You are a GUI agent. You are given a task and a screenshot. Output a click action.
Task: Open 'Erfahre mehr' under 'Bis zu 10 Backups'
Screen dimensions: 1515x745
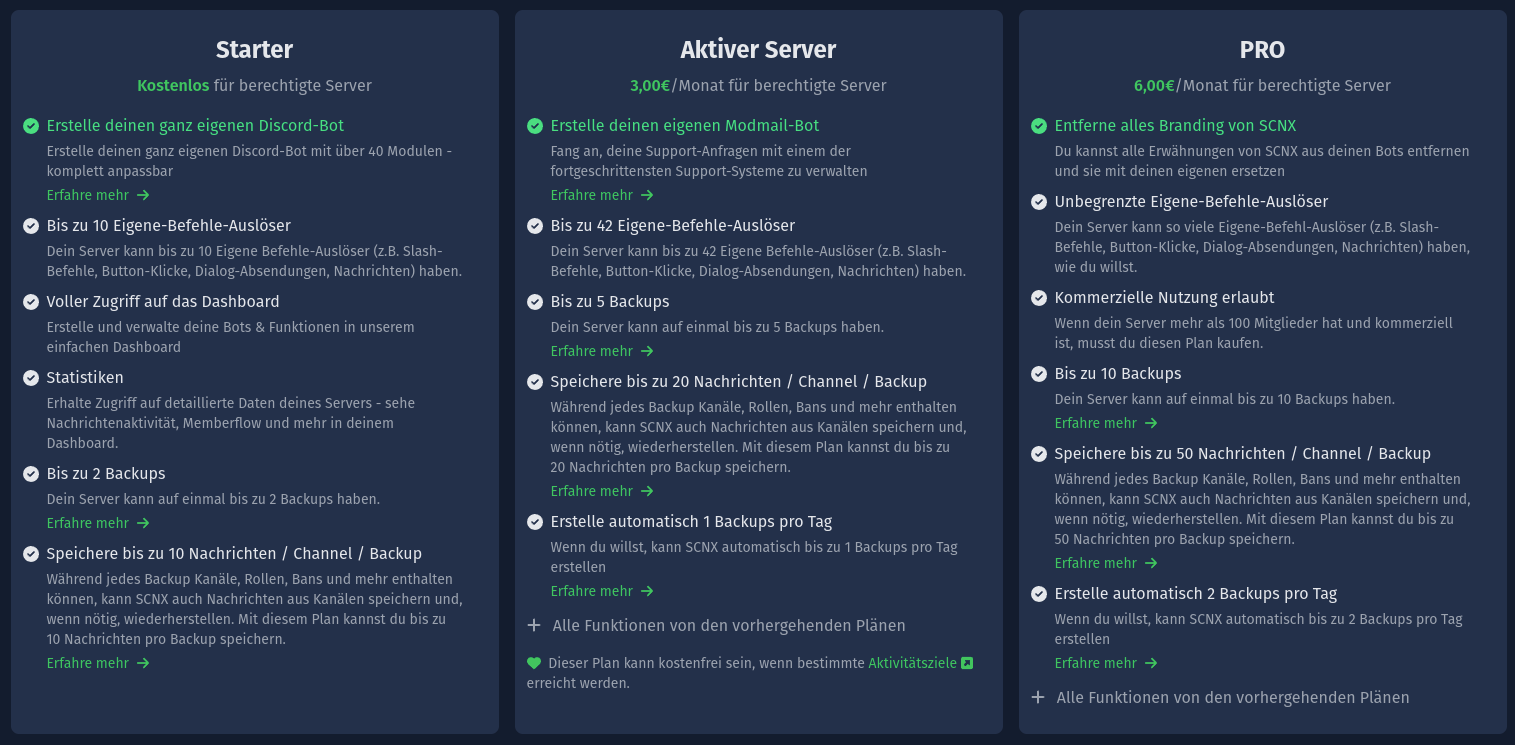click(x=1106, y=423)
